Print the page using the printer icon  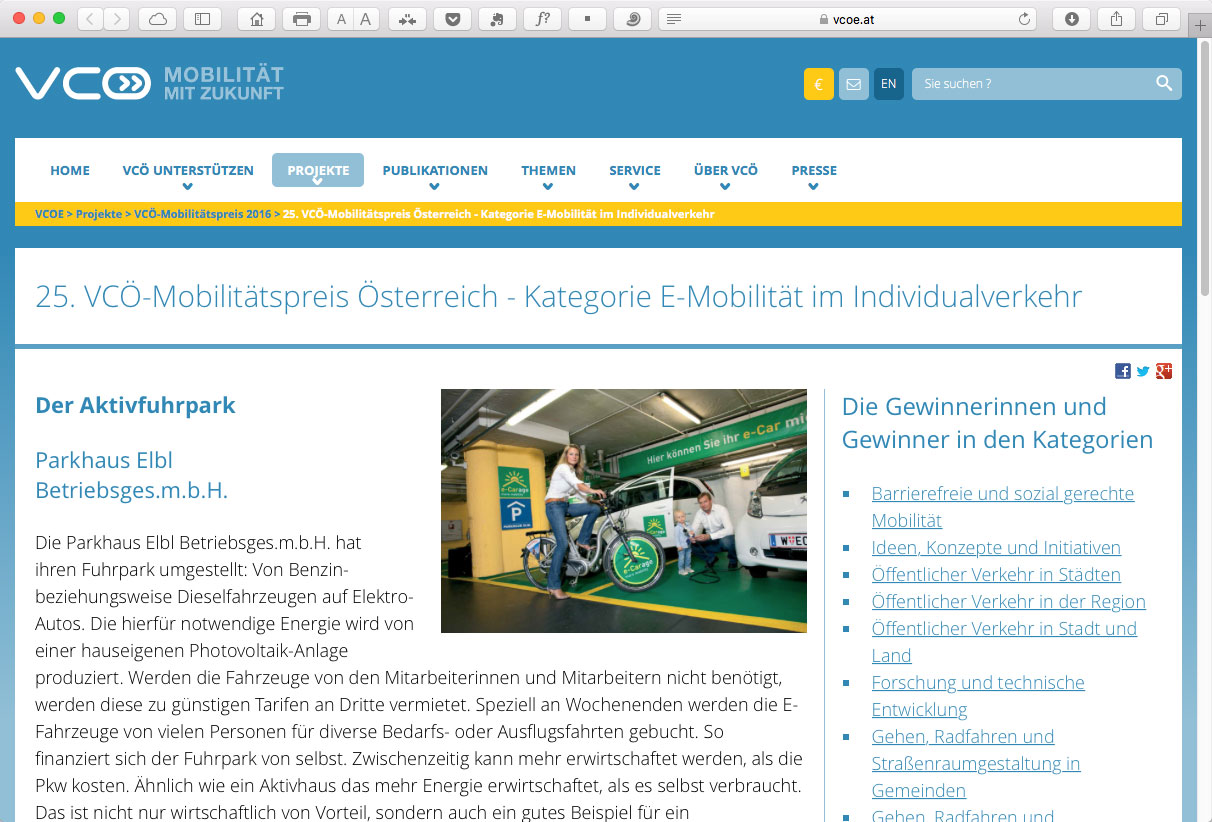(x=301, y=18)
